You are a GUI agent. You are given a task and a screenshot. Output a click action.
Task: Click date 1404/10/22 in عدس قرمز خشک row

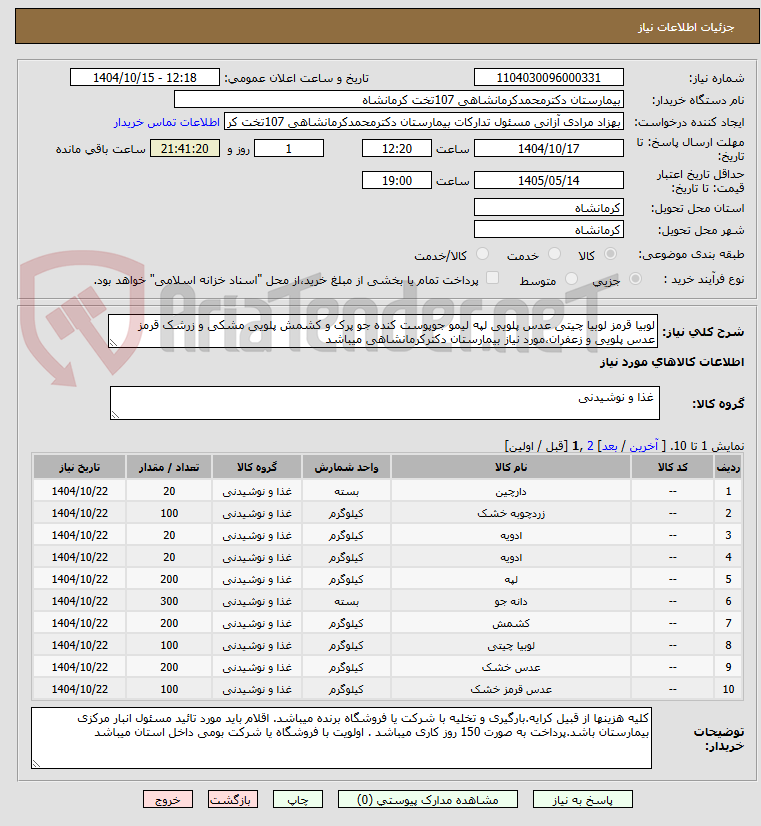[x=80, y=689]
